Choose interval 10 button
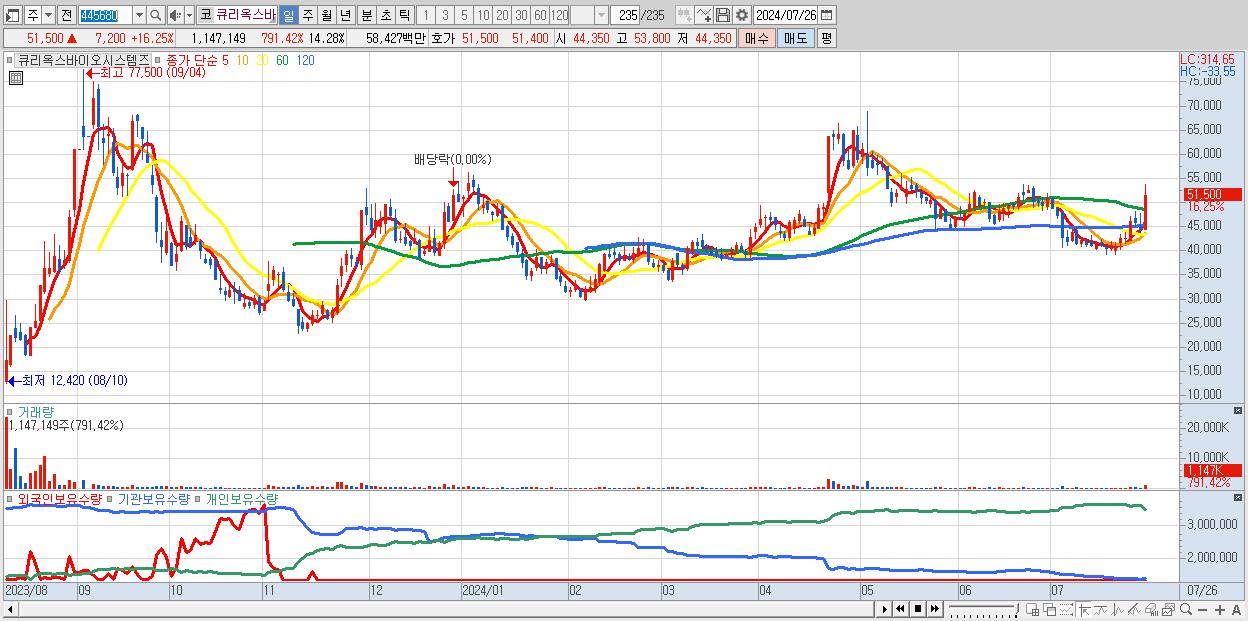 [x=483, y=15]
